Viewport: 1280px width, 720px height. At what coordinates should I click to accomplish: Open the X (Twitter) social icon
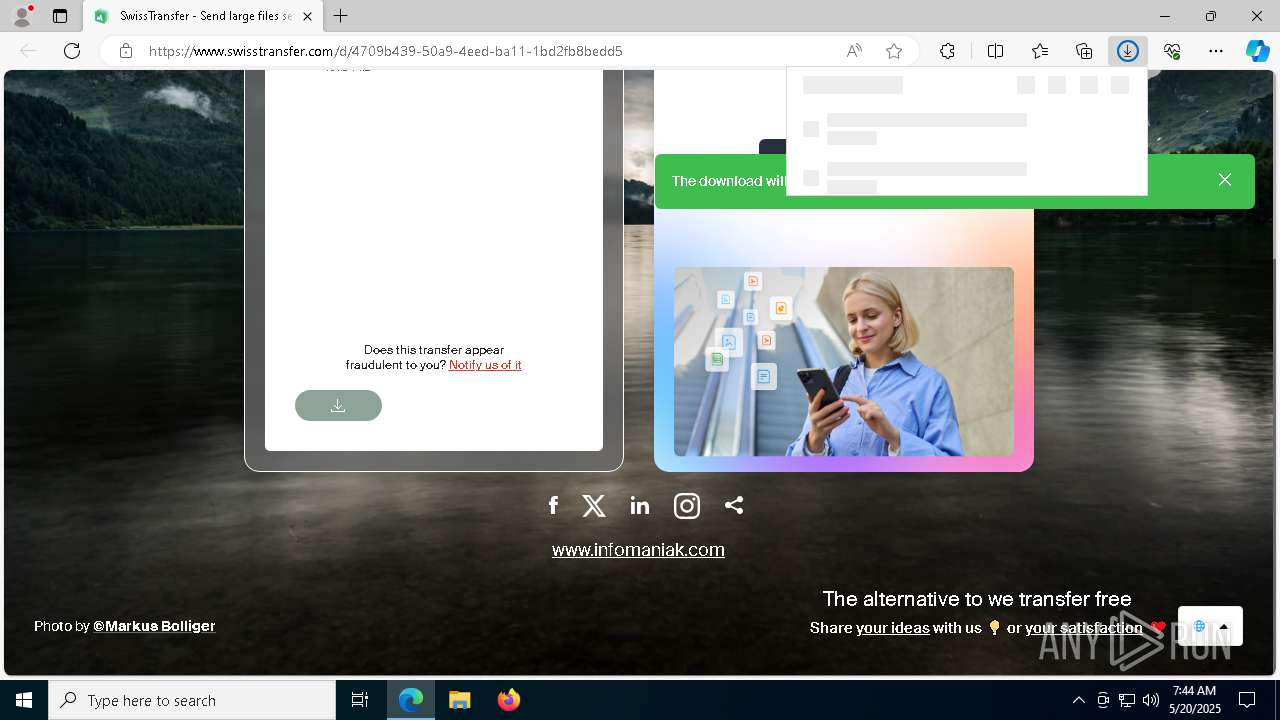click(x=594, y=506)
